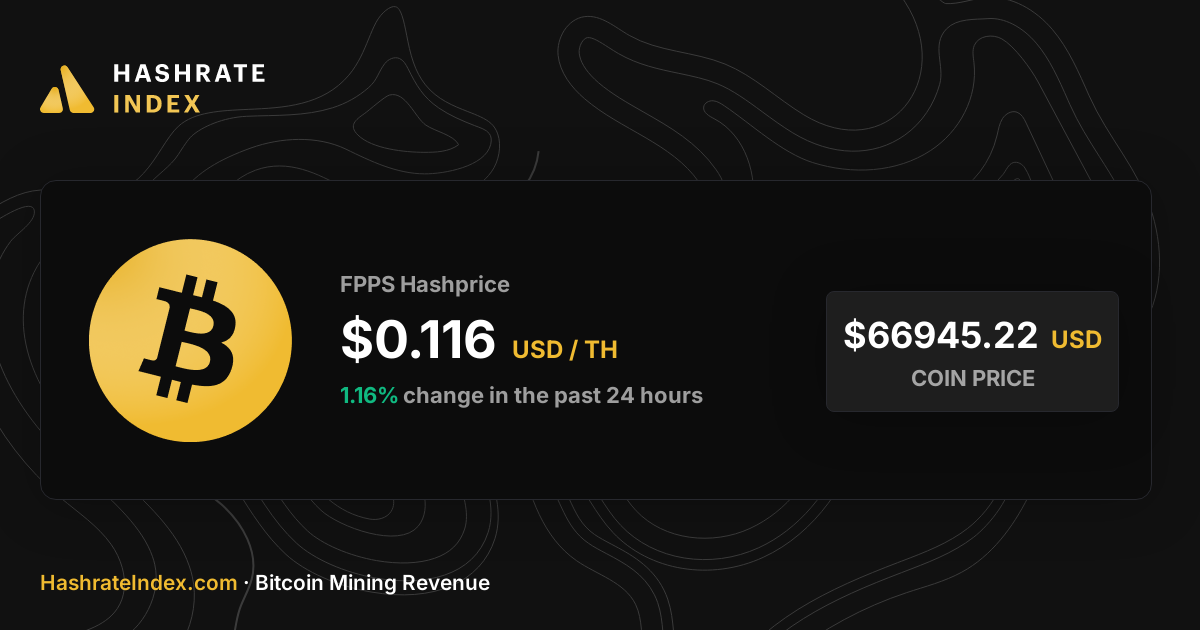Screen dimensions: 1200x630
Task: Click the golden Bitcoin coin icon
Action: 190,340
